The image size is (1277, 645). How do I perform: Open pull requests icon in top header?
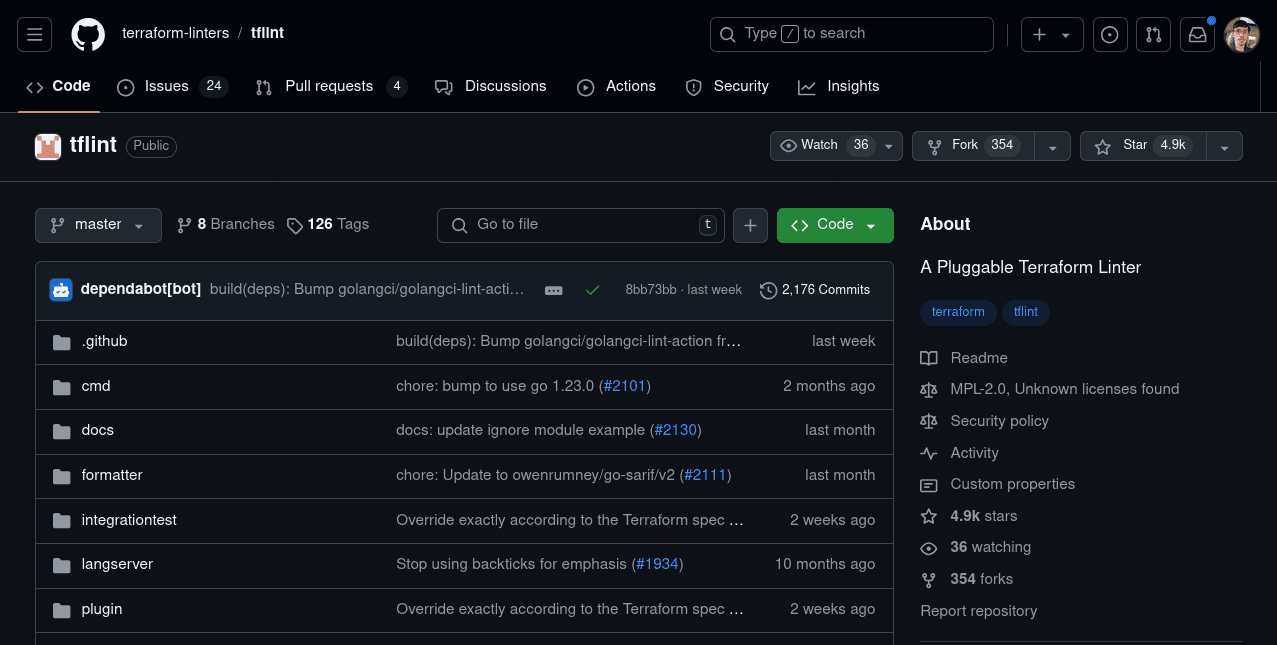[1153, 34]
